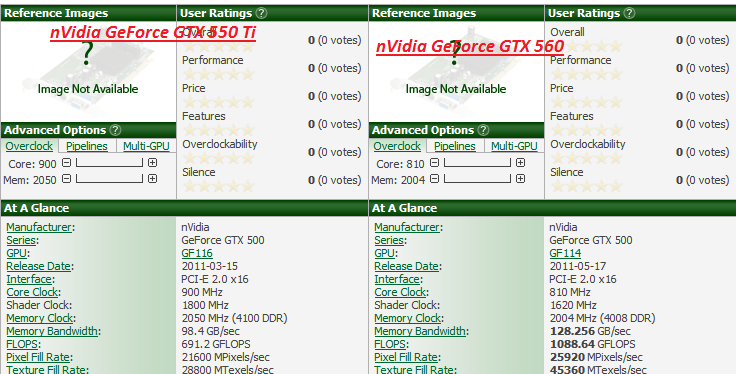Click the value '2050 MHz (4100 DDR)'
The width and height of the screenshot is (736, 374).
[x=234, y=318]
